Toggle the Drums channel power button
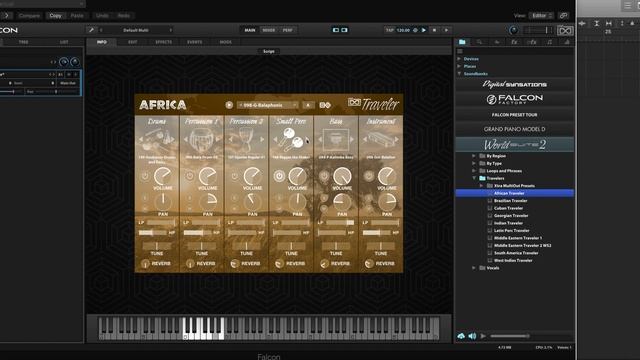 [145, 176]
